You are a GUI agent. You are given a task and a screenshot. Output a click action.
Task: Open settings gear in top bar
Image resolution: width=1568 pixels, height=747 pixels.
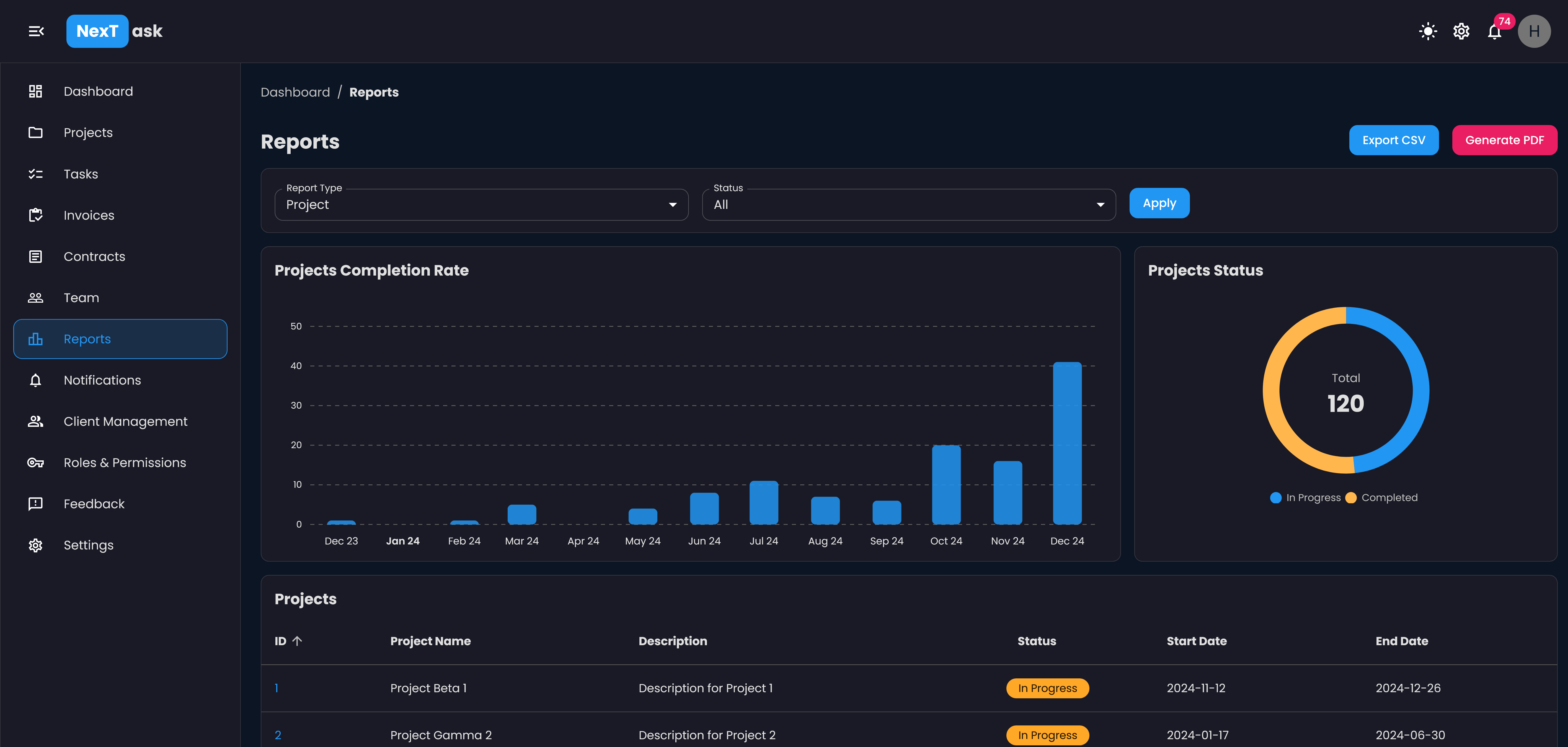pyautogui.click(x=1461, y=31)
